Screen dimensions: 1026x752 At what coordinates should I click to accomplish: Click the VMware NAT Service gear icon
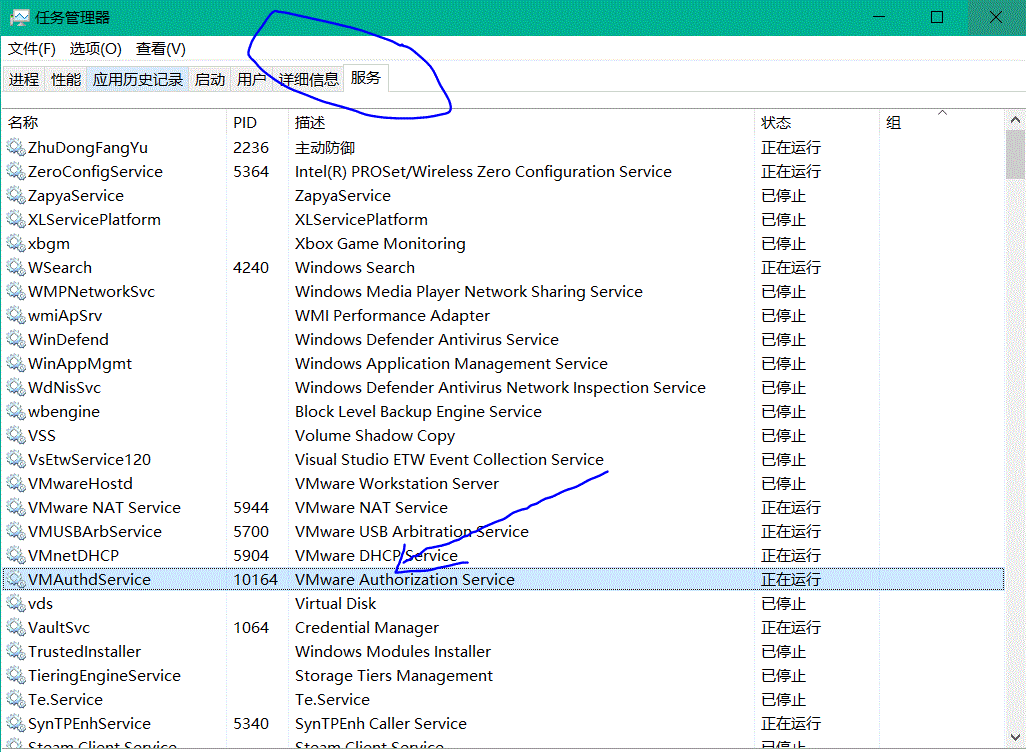click(x=16, y=507)
